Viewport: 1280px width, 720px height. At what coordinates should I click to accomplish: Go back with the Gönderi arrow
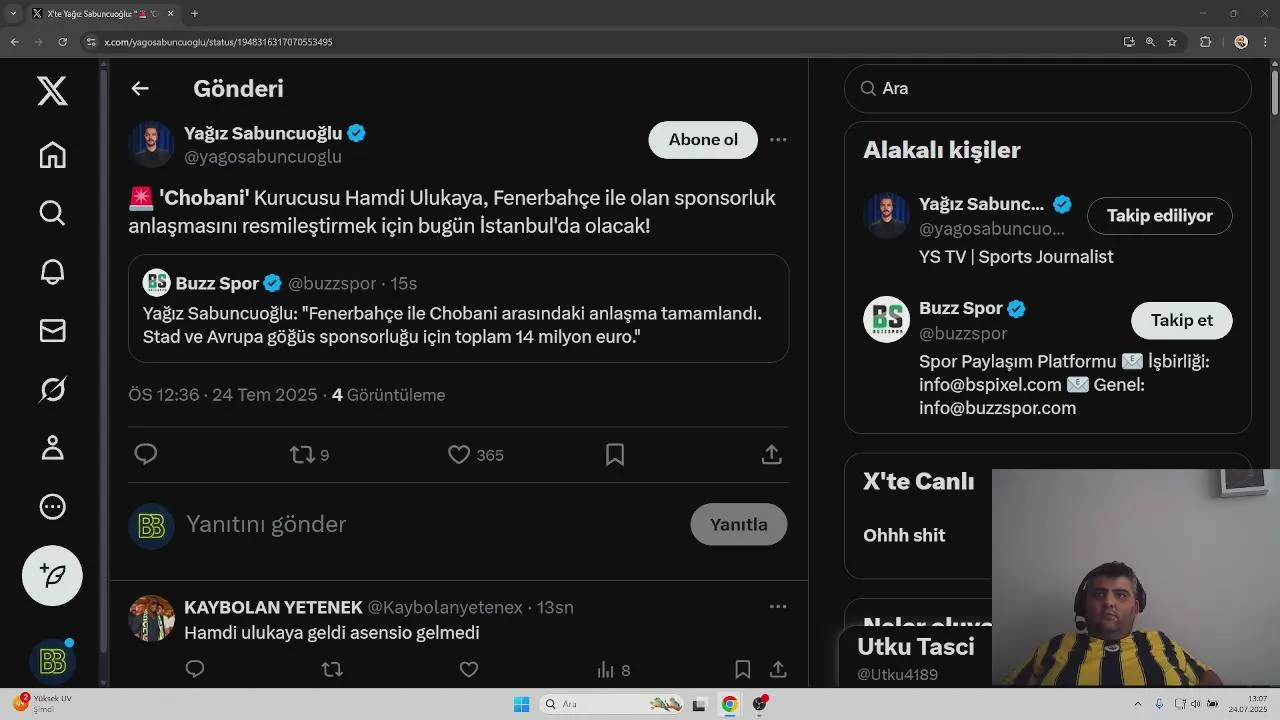pyautogui.click(x=140, y=88)
